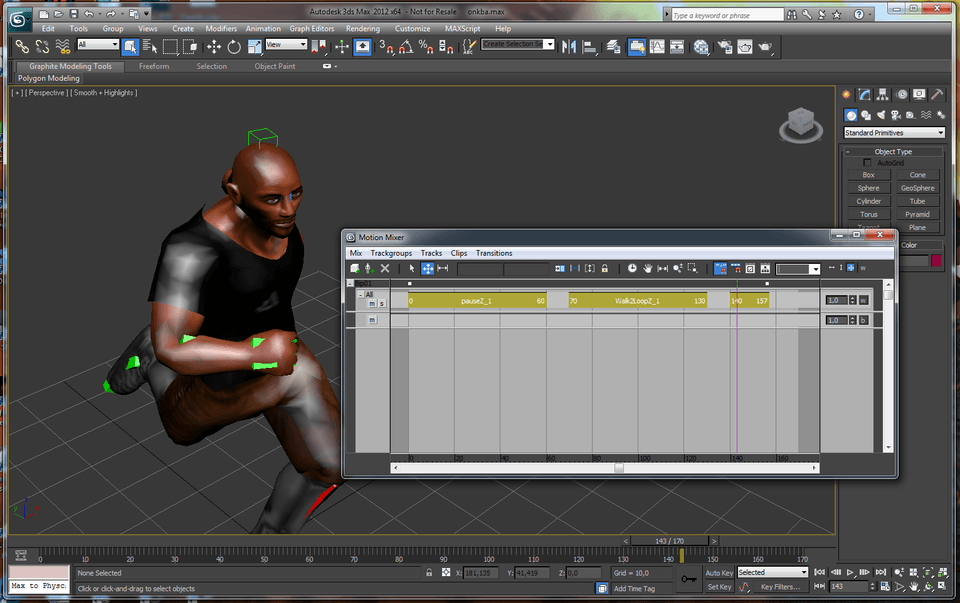The width and height of the screenshot is (960, 603).
Task: Toggle mute 'm' on the All track
Action: [371, 303]
